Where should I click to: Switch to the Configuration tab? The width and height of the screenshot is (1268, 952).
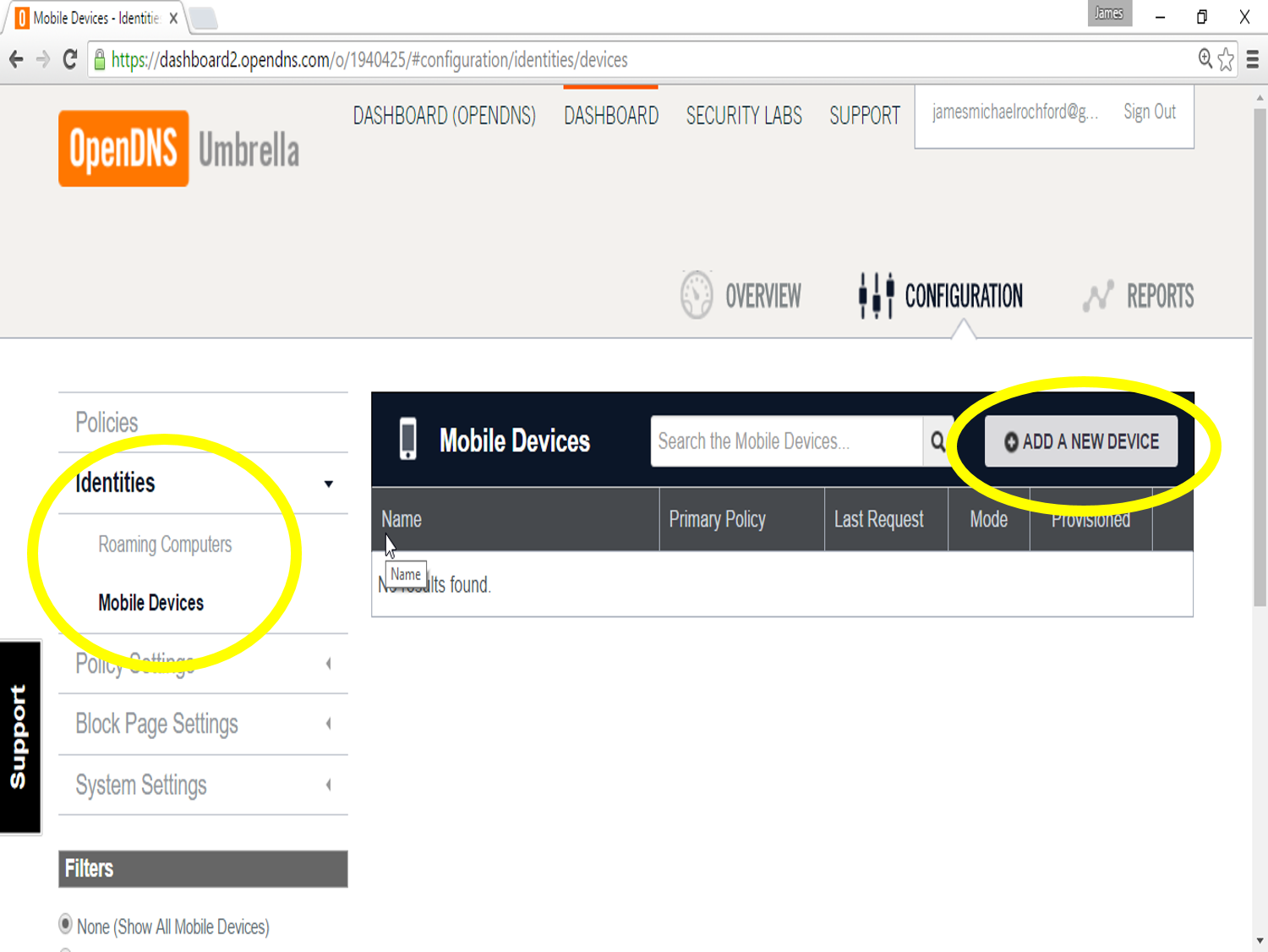pyautogui.click(x=940, y=296)
